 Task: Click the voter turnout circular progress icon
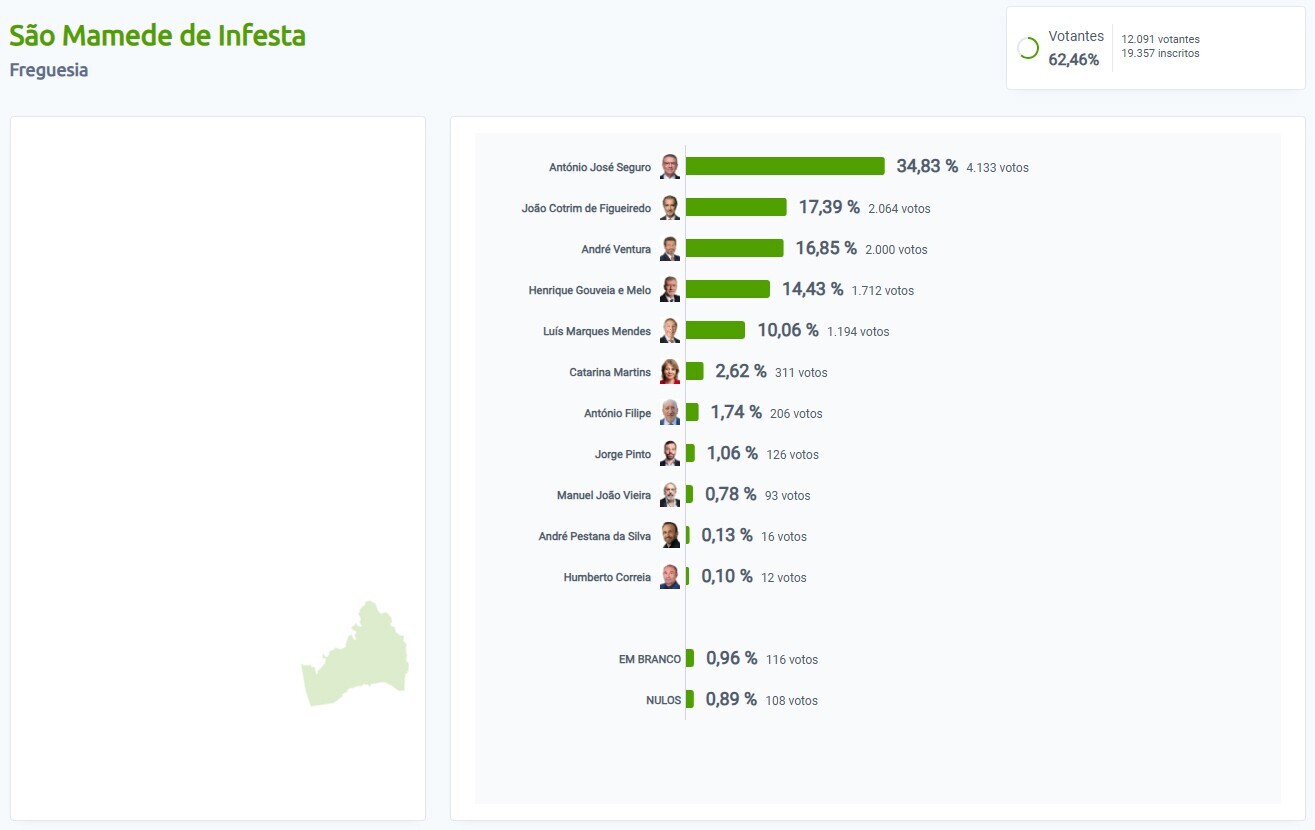[x=1028, y=48]
